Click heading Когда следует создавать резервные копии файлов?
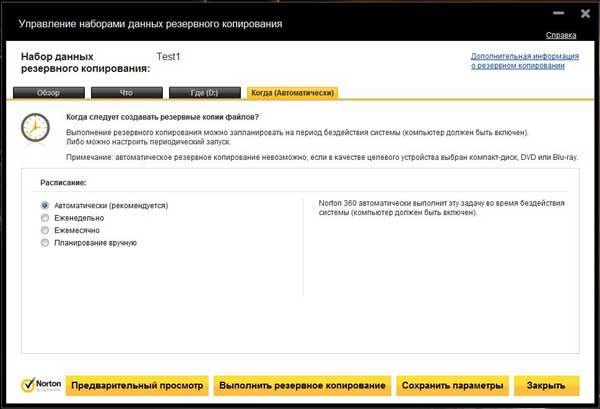The height and width of the screenshot is (409, 600). [x=162, y=117]
